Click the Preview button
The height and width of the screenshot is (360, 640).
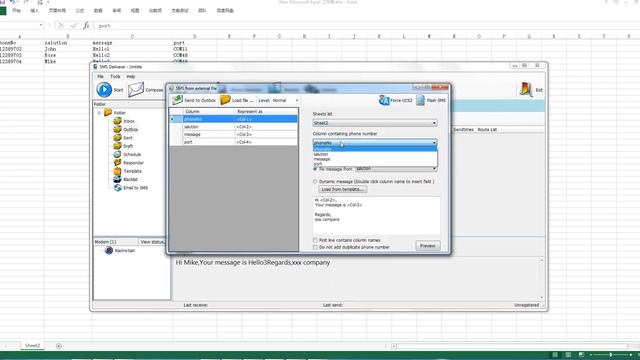coord(428,246)
